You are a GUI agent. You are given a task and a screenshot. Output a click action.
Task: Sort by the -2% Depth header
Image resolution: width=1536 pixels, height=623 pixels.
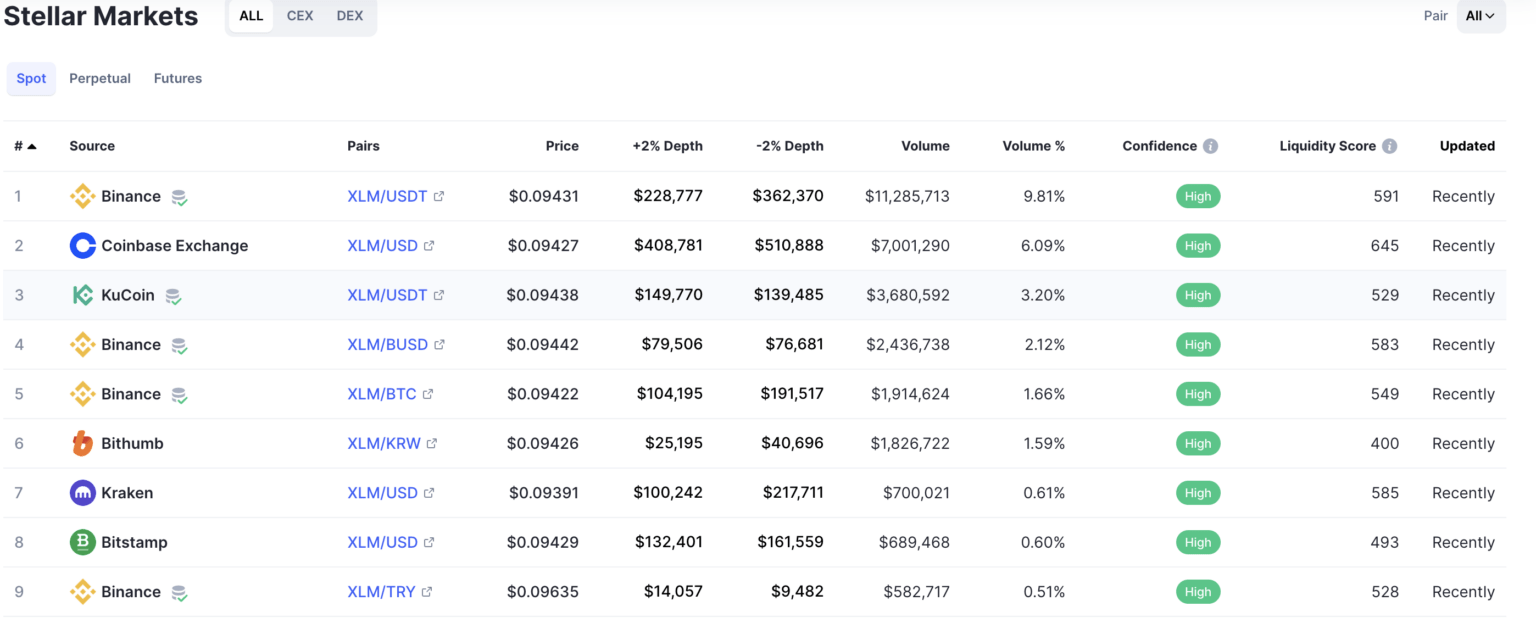tap(790, 146)
